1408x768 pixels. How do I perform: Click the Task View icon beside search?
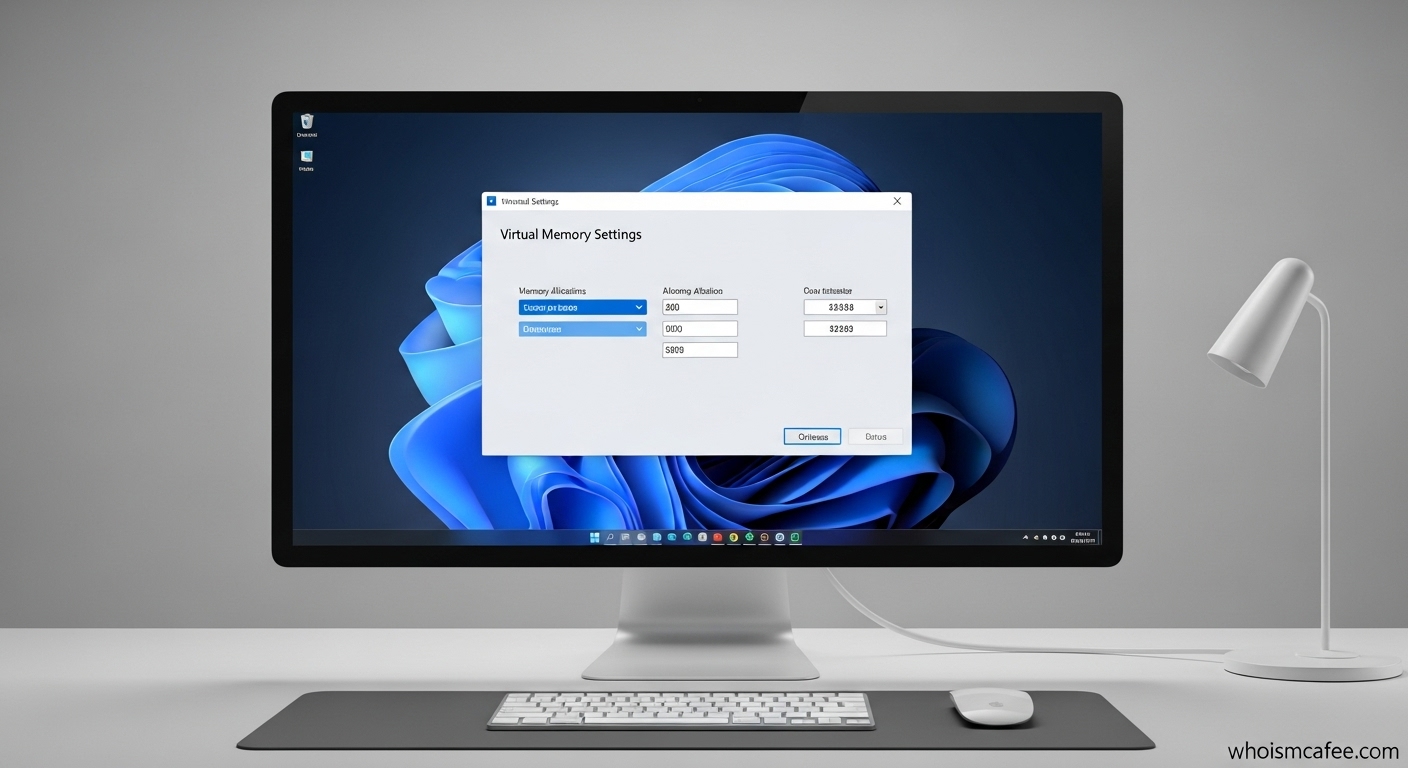tap(626, 537)
